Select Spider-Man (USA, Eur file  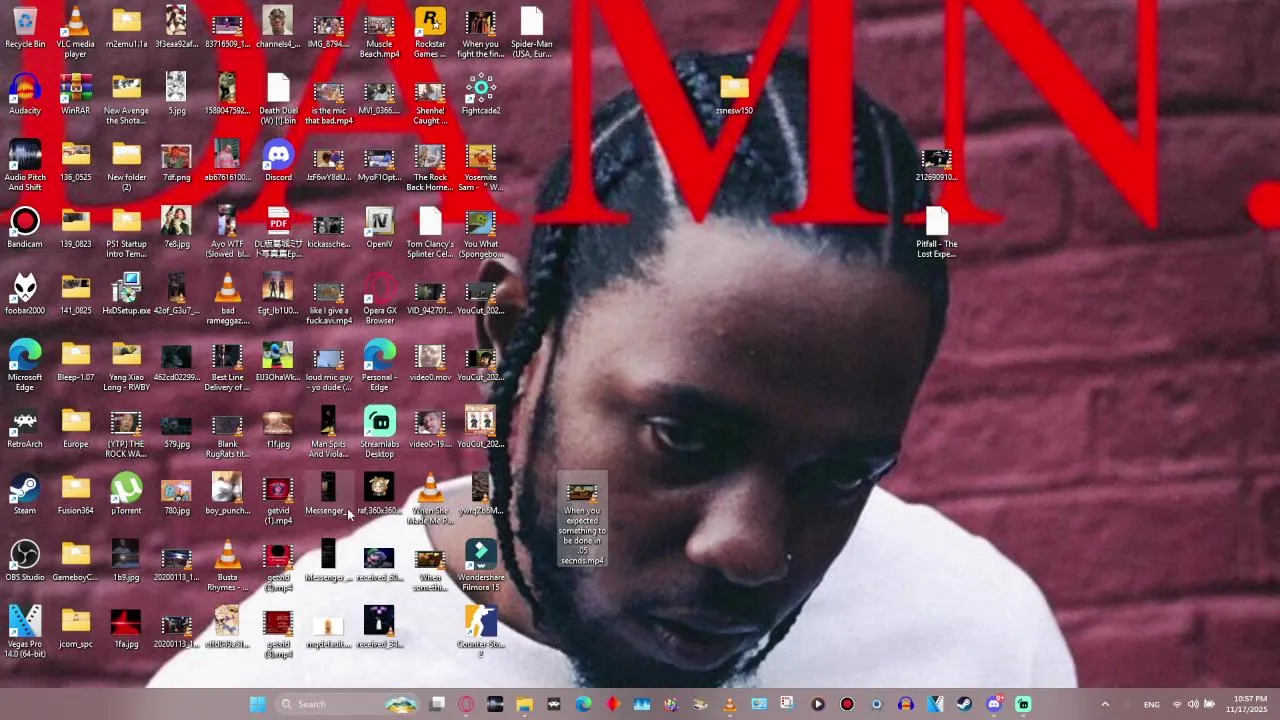532,31
